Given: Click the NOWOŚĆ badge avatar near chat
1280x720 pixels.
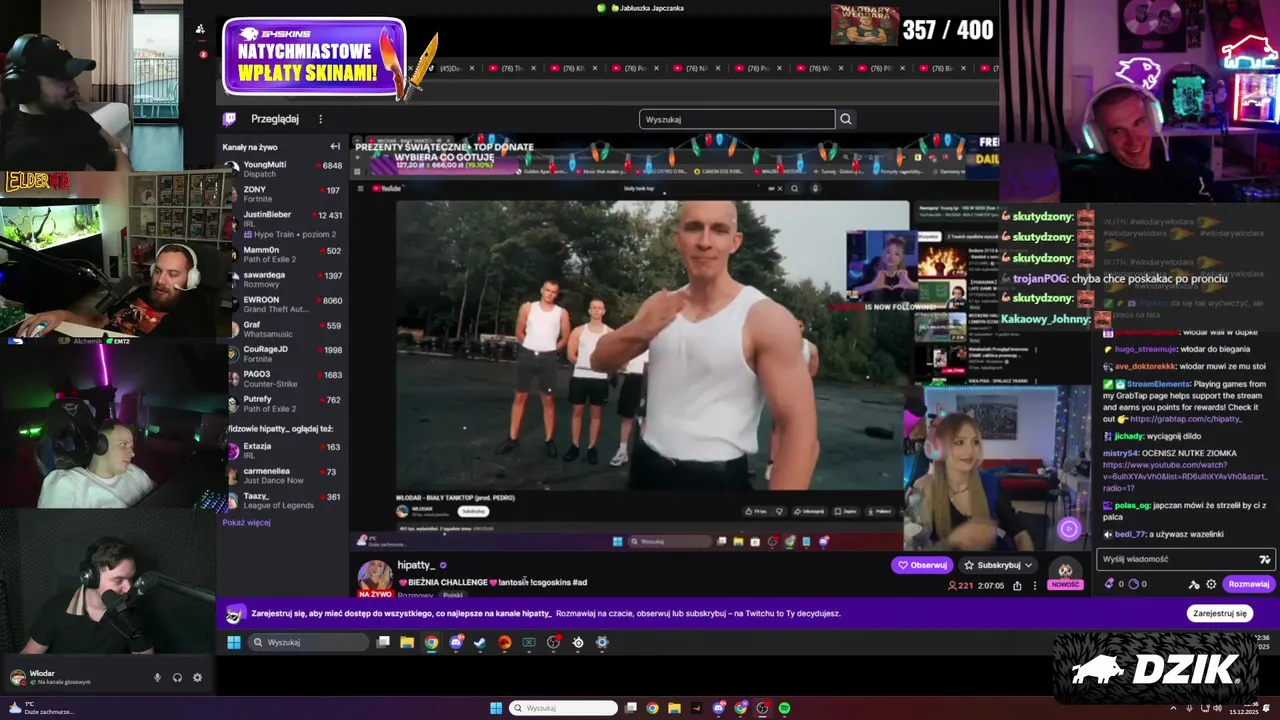Looking at the screenshot, I should tap(1065, 575).
